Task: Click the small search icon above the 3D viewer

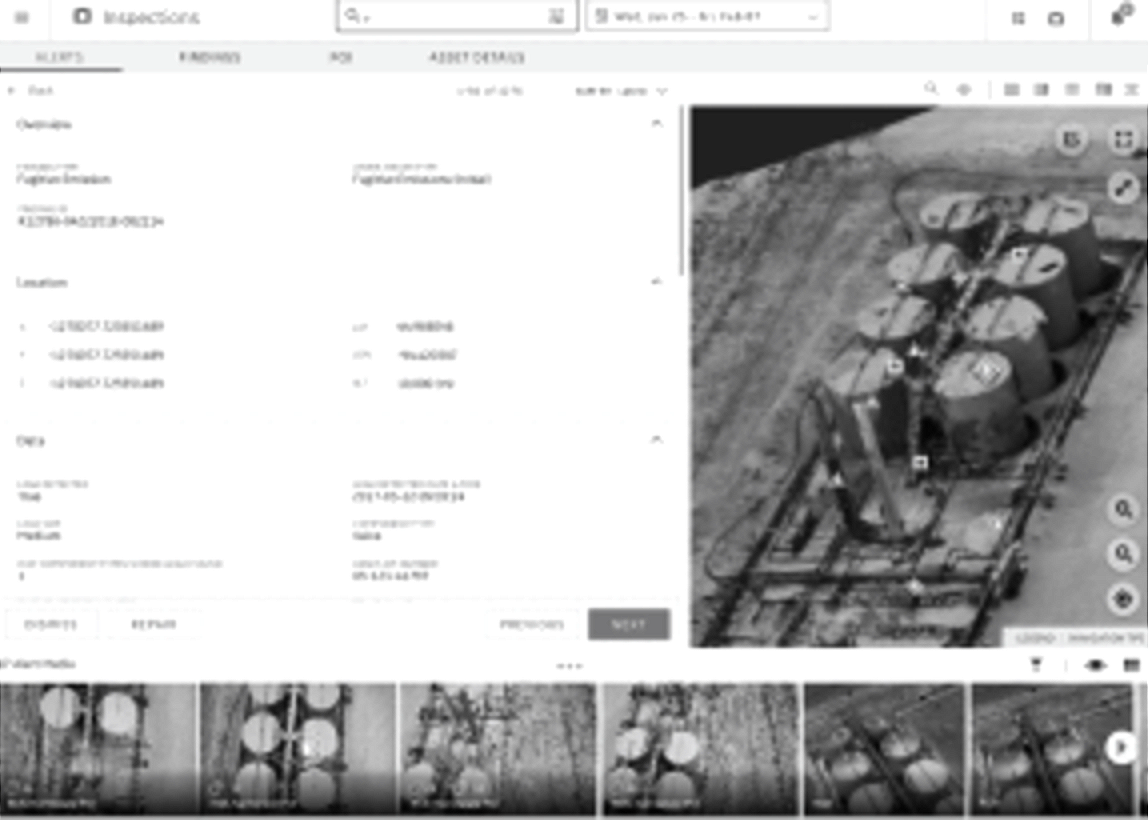Action: pos(931,89)
